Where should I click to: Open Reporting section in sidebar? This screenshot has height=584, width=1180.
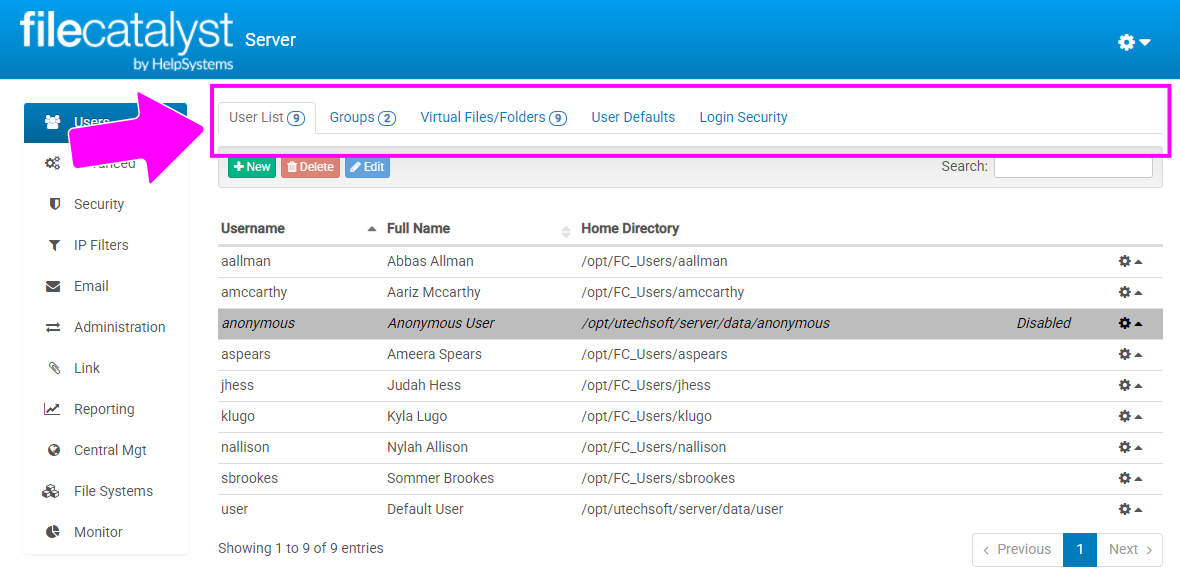coord(105,409)
